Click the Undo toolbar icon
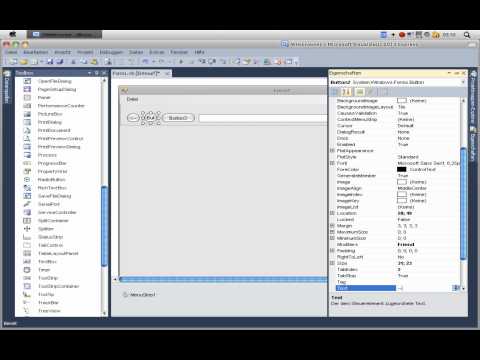The image size is (480, 360). [145, 61]
